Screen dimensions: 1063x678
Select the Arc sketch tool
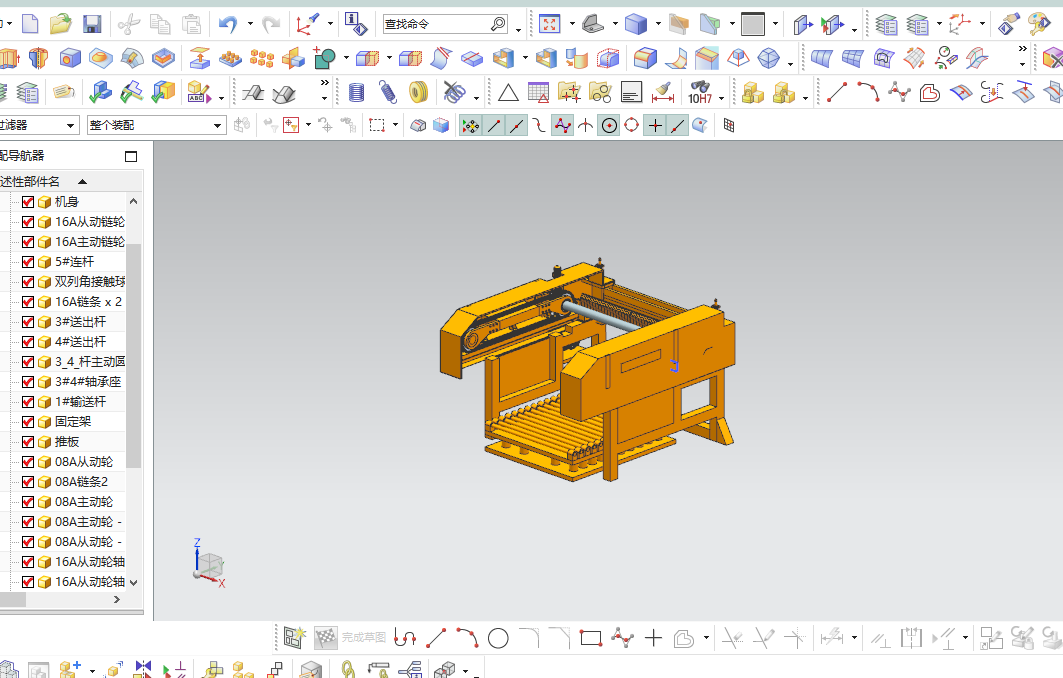[x=467, y=638]
